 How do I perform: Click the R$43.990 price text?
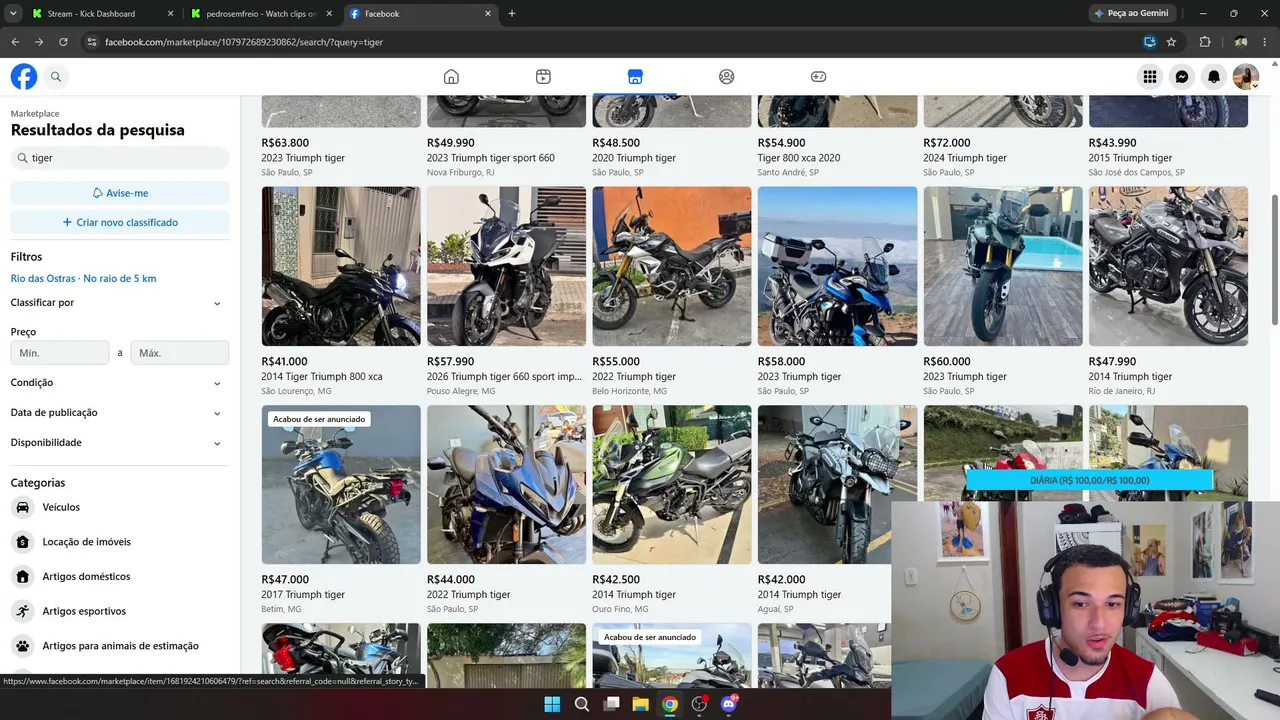[x=1113, y=143]
